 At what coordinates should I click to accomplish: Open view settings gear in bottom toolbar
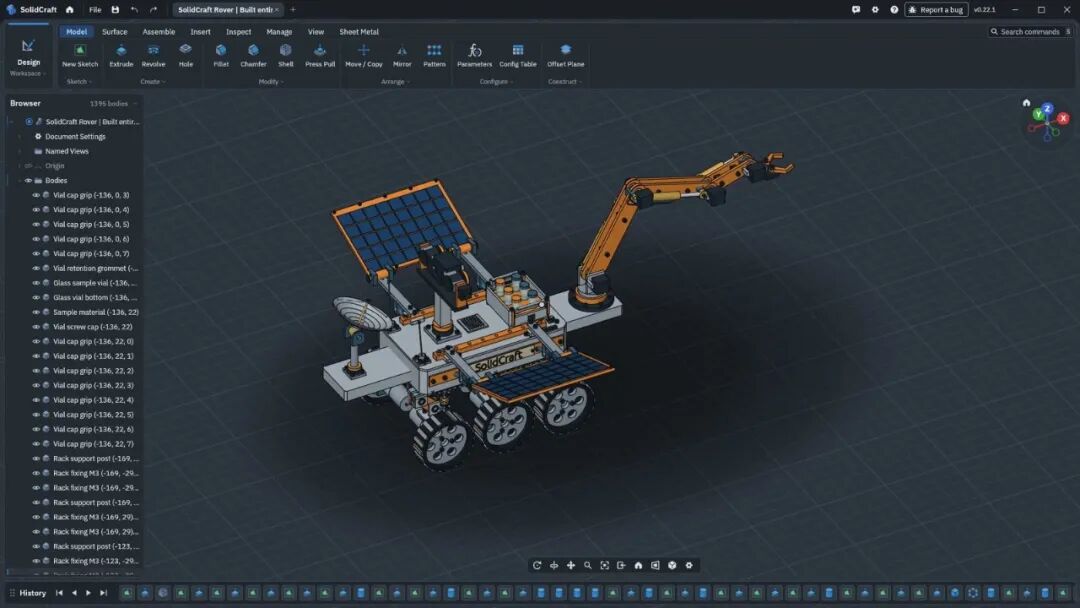pyautogui.click(x=689, y=565)
